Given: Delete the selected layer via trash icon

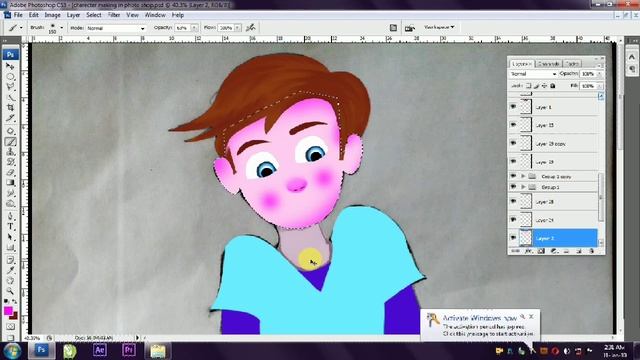Looking at the screenshot, I should pyautogui.click(x=591, y=251).
